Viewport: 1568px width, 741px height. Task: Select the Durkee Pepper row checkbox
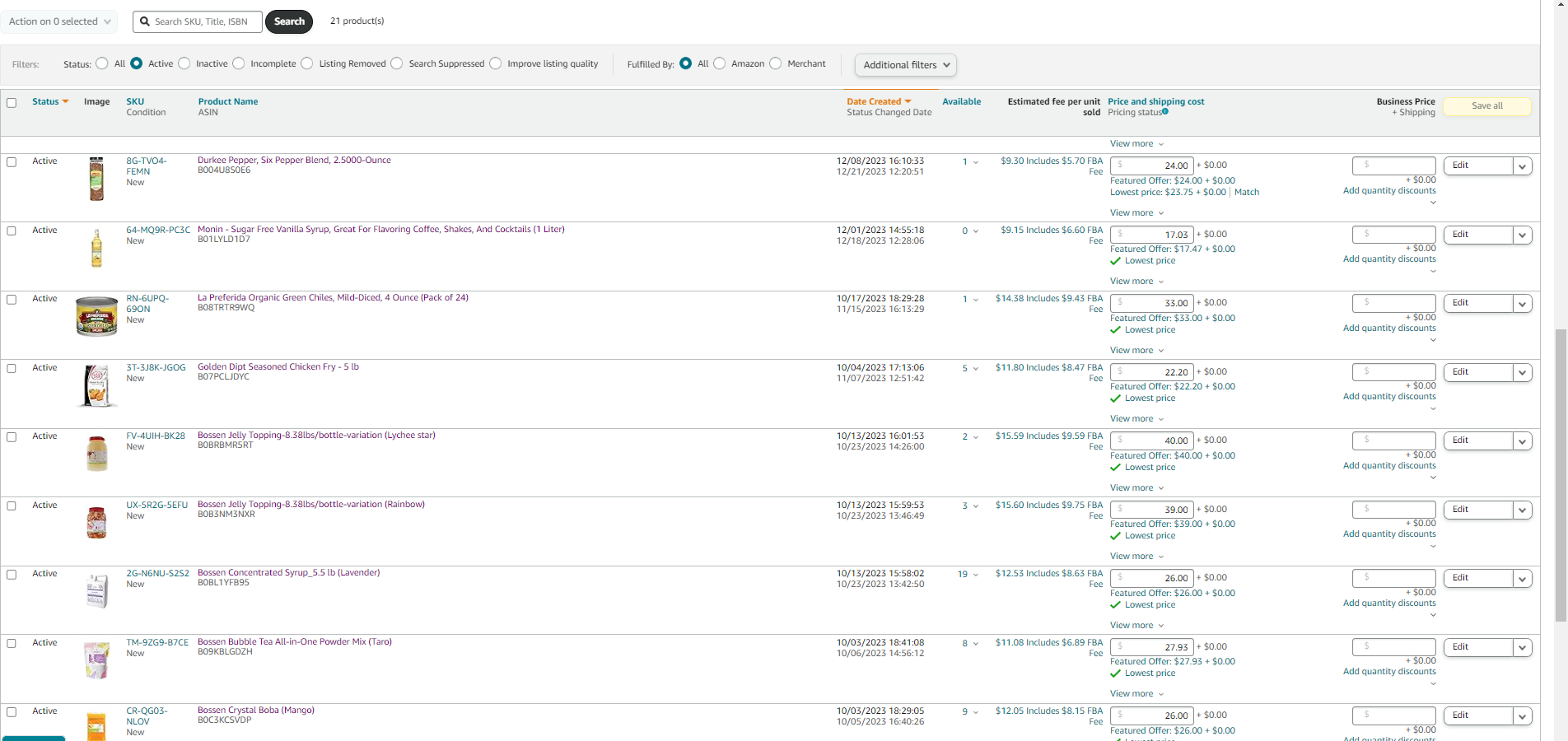[12, 162]
